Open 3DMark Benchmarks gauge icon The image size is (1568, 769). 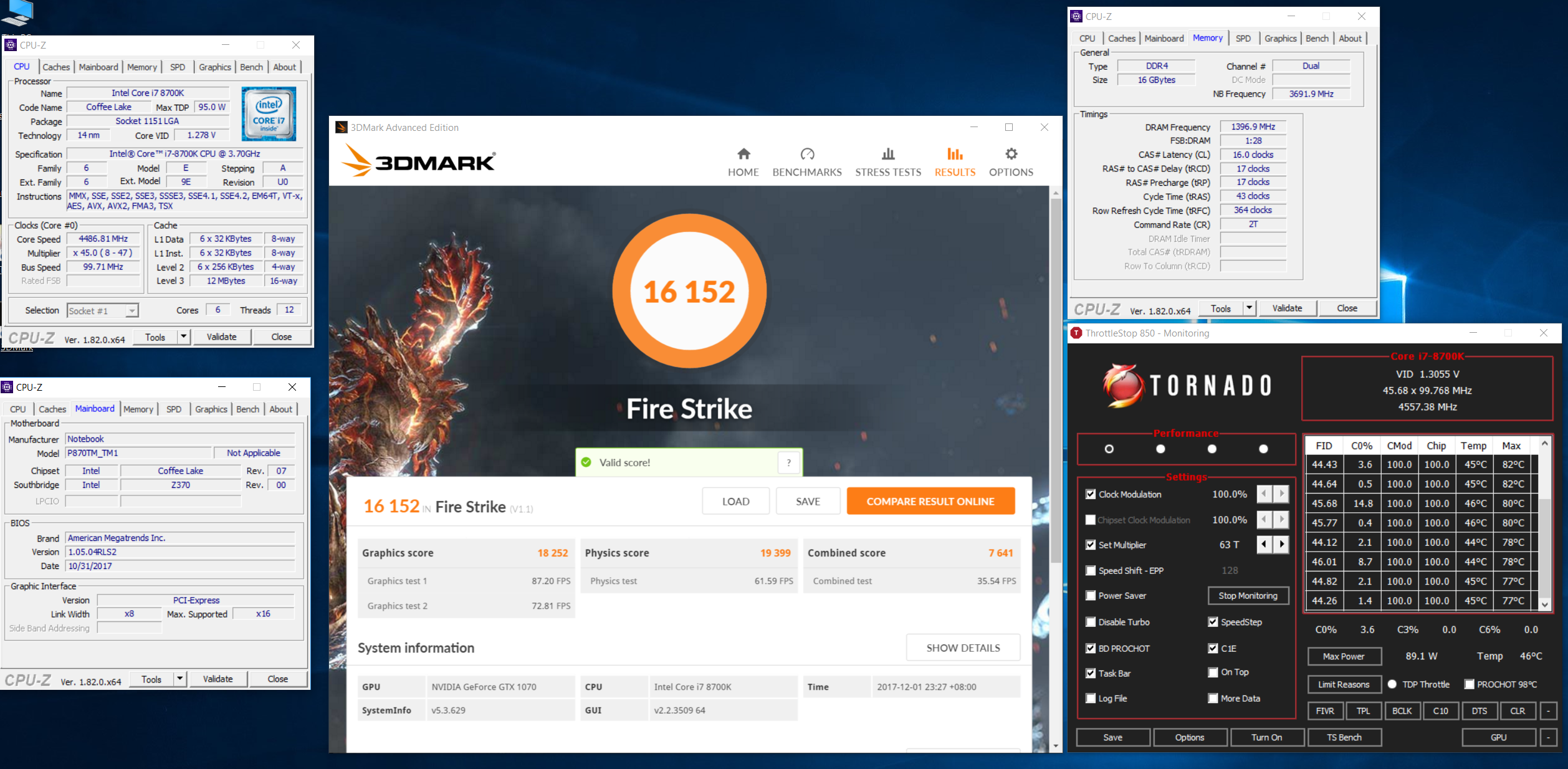coord(807,153)
